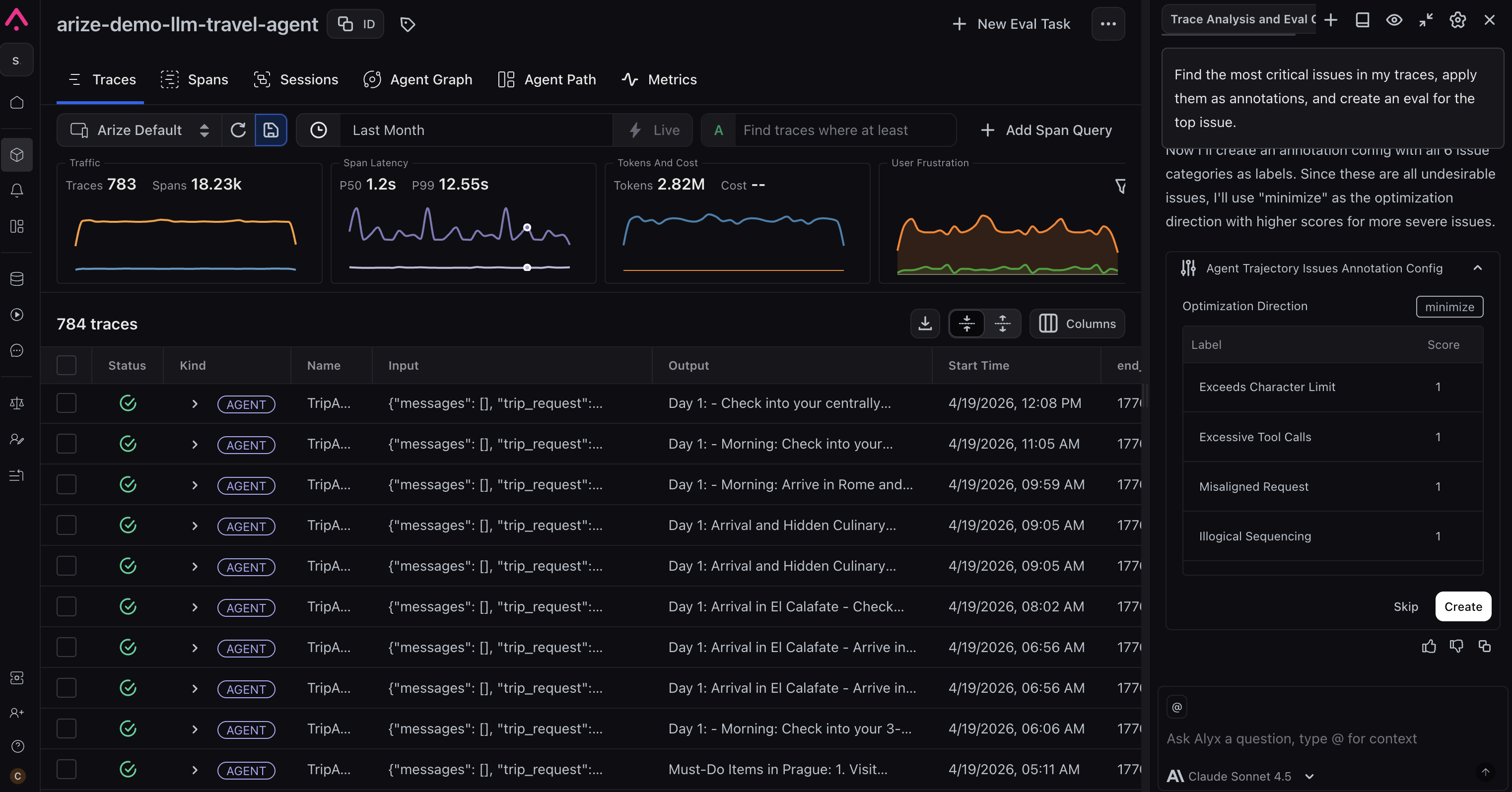Click the collapse row height icon
The width and height of the screenshot is (1512, 792).
pos(967,323)
